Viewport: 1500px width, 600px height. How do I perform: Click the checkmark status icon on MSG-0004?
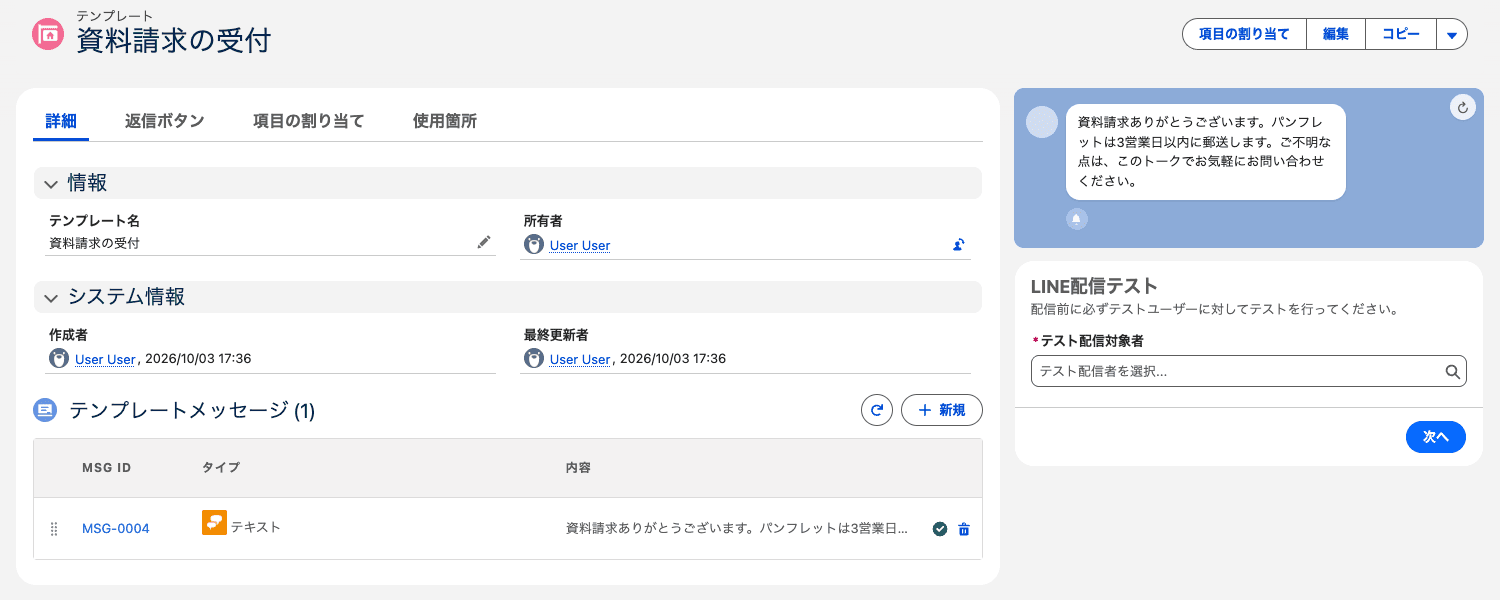[x=939, y=529]
